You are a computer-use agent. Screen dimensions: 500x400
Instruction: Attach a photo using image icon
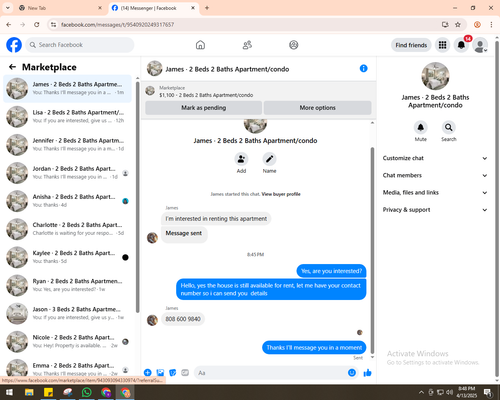tap(160, 373)
